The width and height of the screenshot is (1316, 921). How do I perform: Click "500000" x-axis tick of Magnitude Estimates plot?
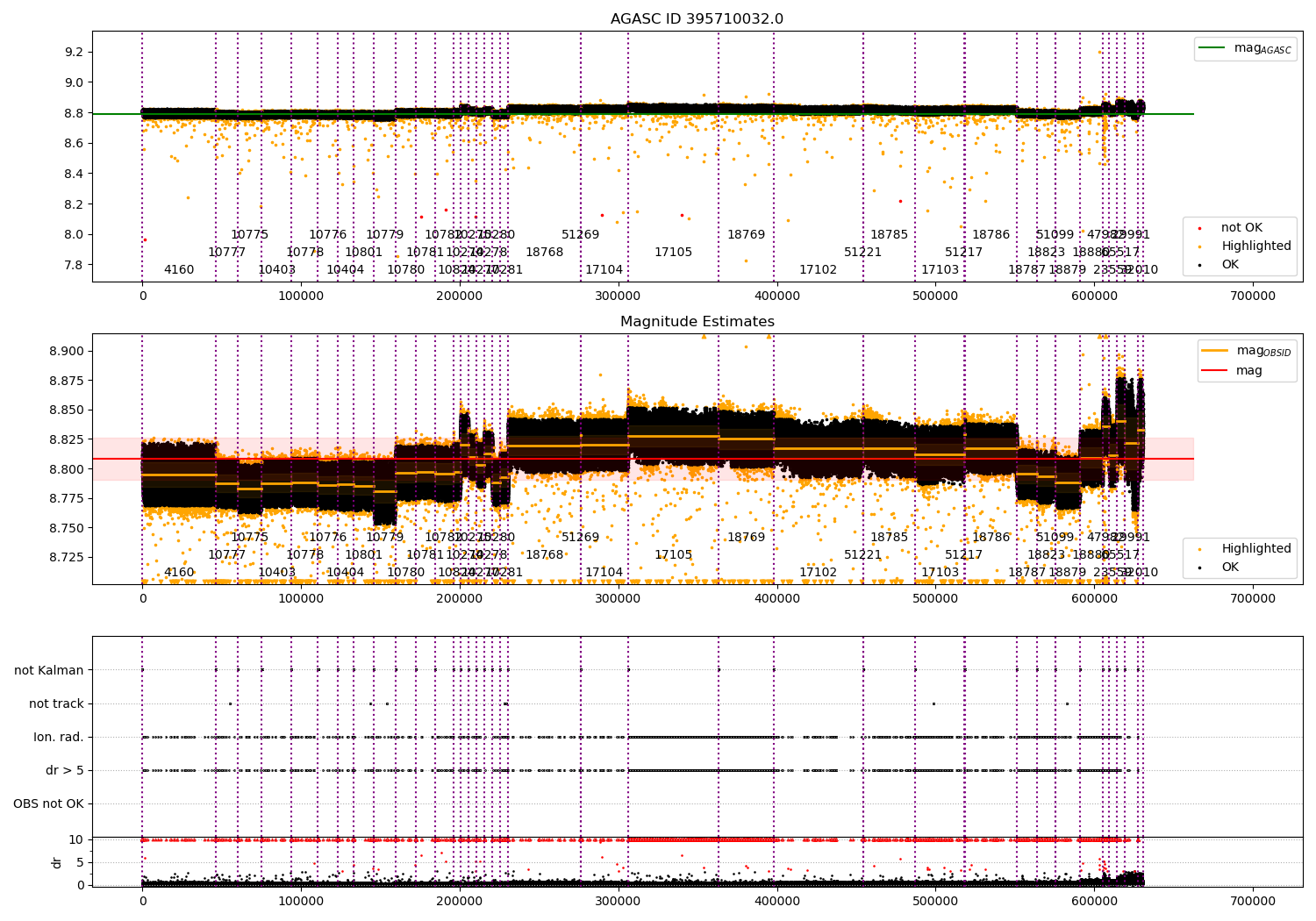tap(935, 599)
